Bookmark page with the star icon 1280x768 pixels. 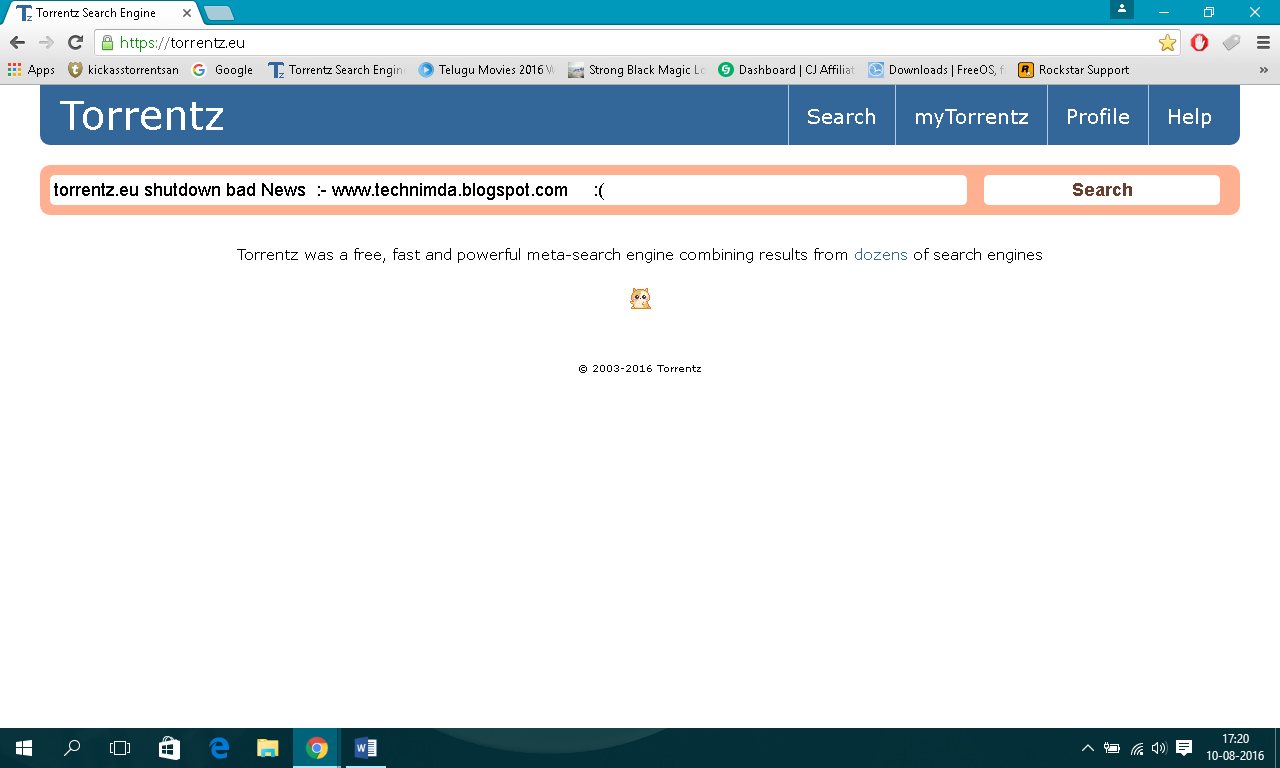point(1167,43)
